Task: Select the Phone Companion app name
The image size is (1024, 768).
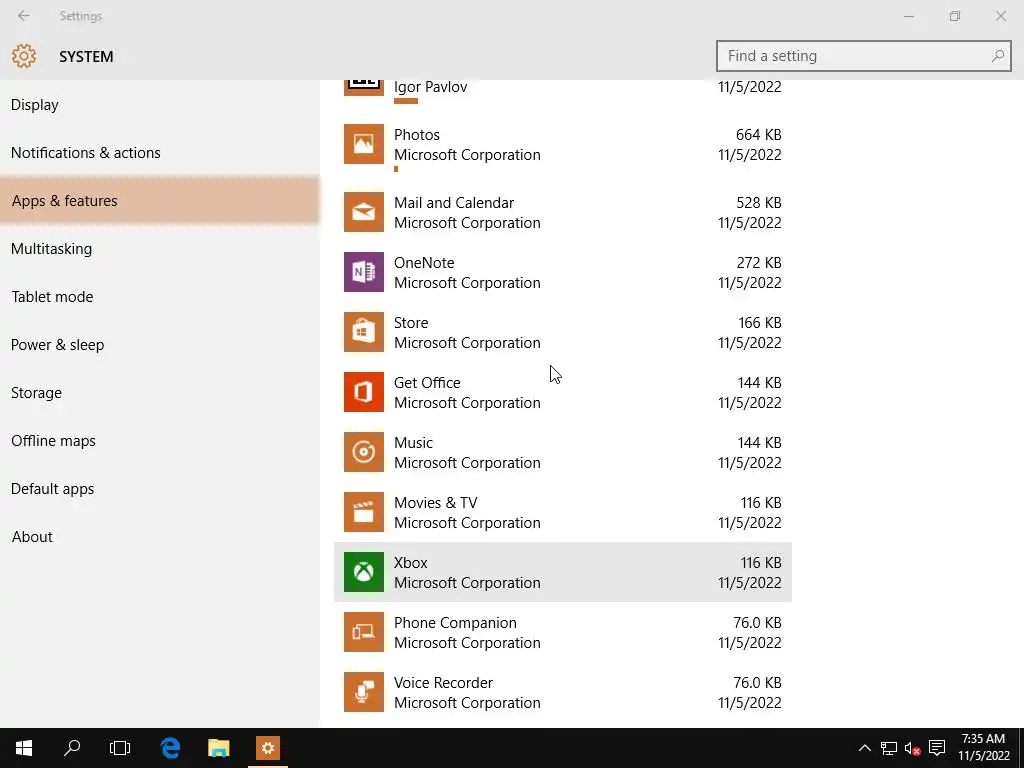Action: click(455, 623)
